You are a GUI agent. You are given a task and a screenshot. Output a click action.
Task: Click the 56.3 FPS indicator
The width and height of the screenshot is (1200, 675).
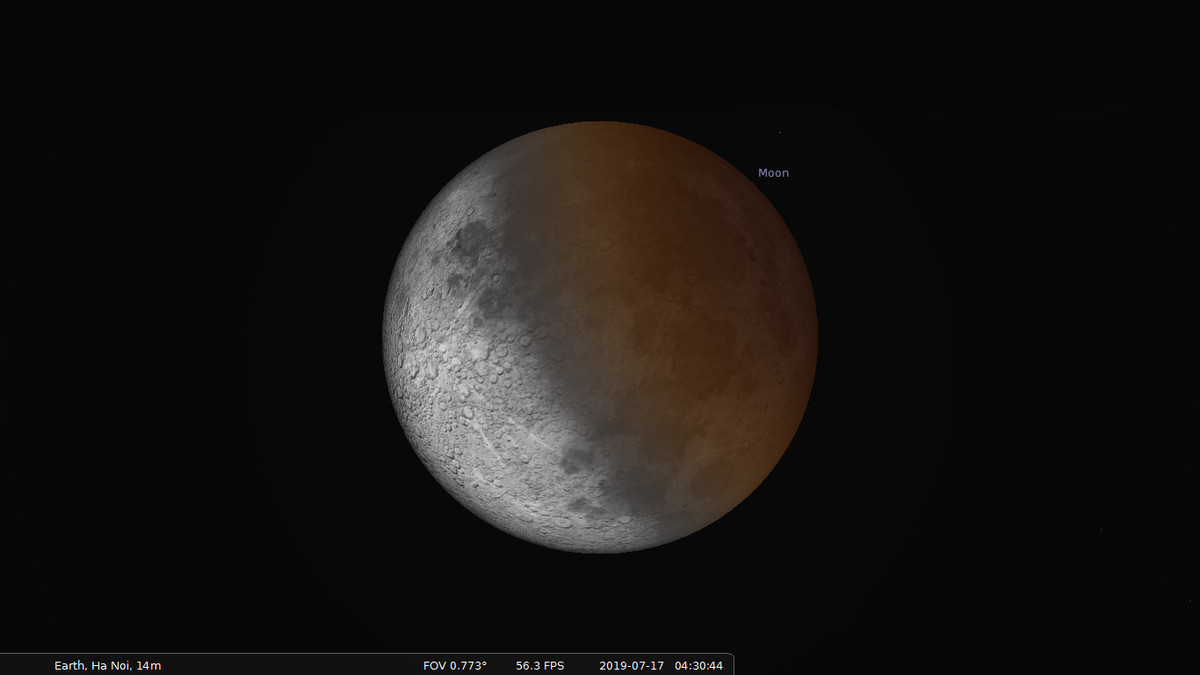coord(540,665)
